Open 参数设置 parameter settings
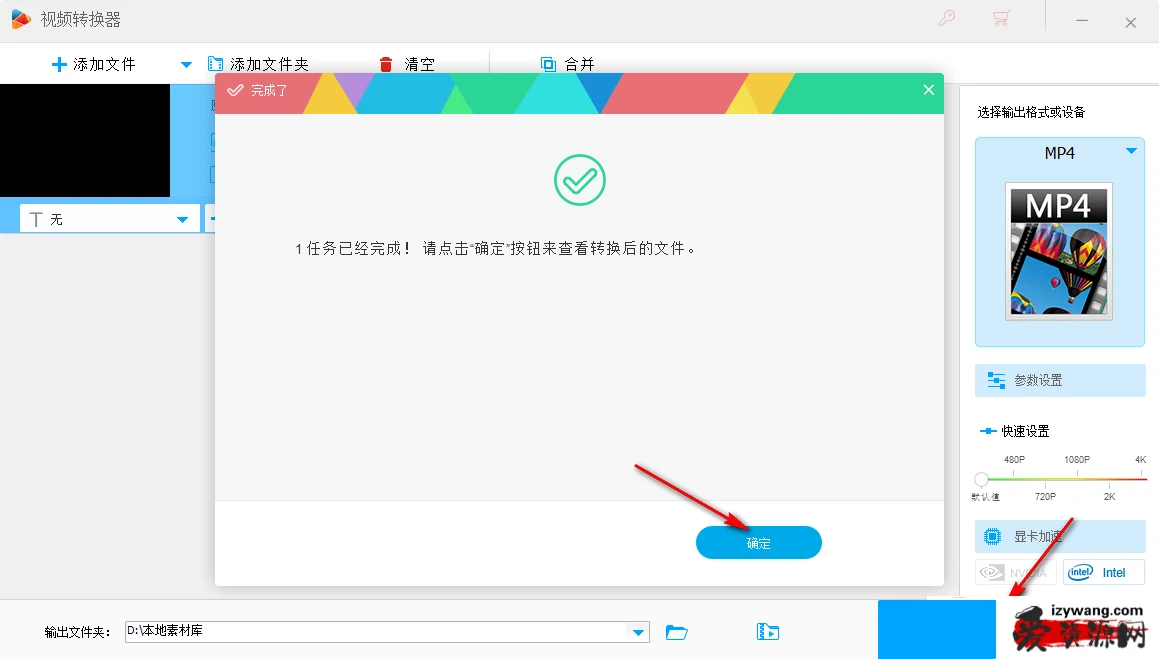This screenshot has width=1159, height=659. [1060, 380]
